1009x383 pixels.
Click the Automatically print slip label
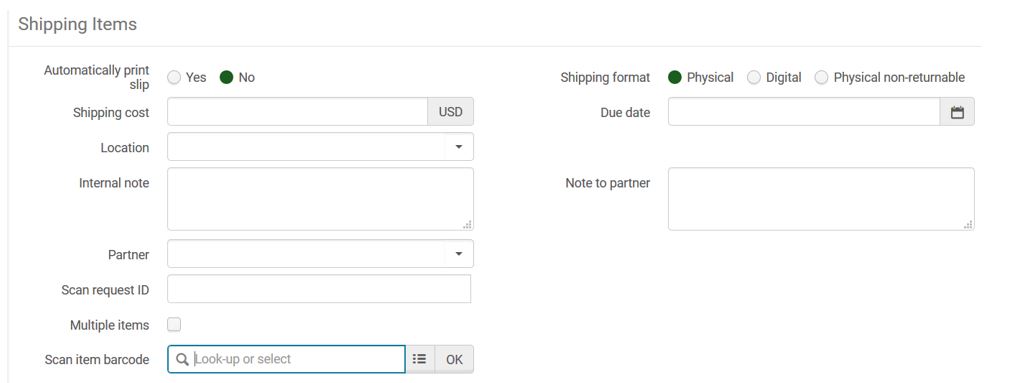(97, 77)
